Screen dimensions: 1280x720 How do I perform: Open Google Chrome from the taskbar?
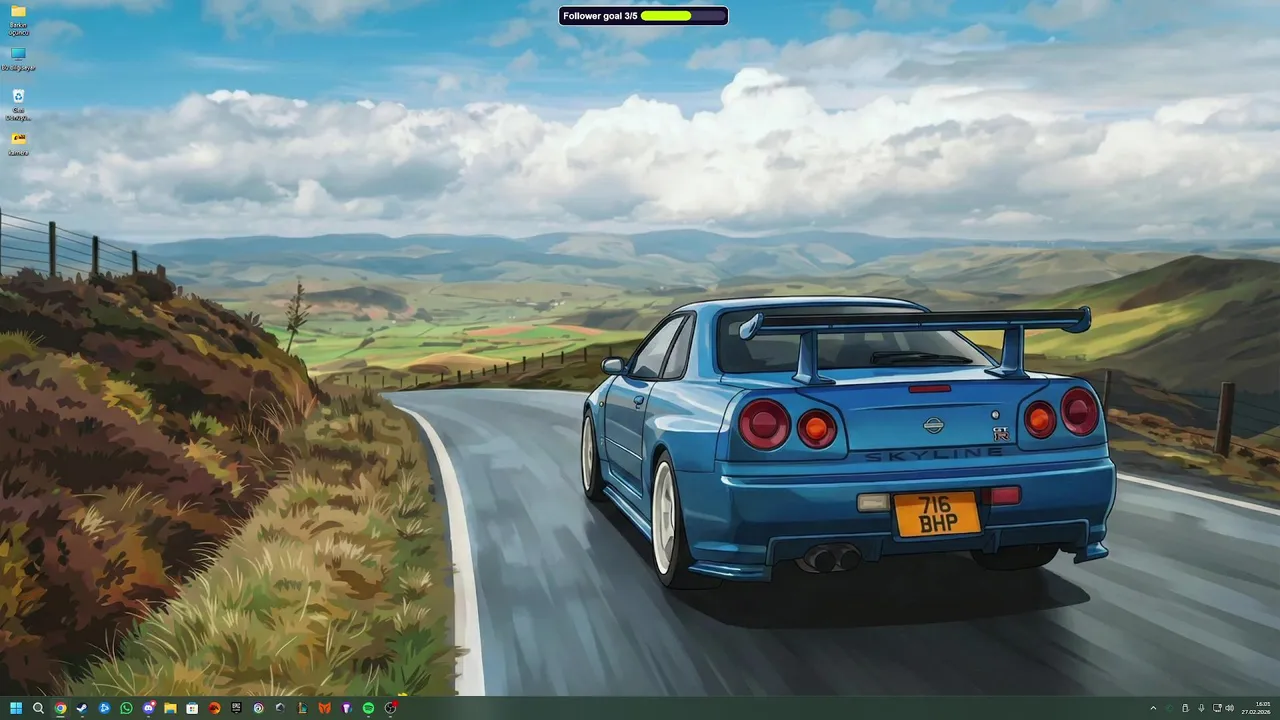60,708
